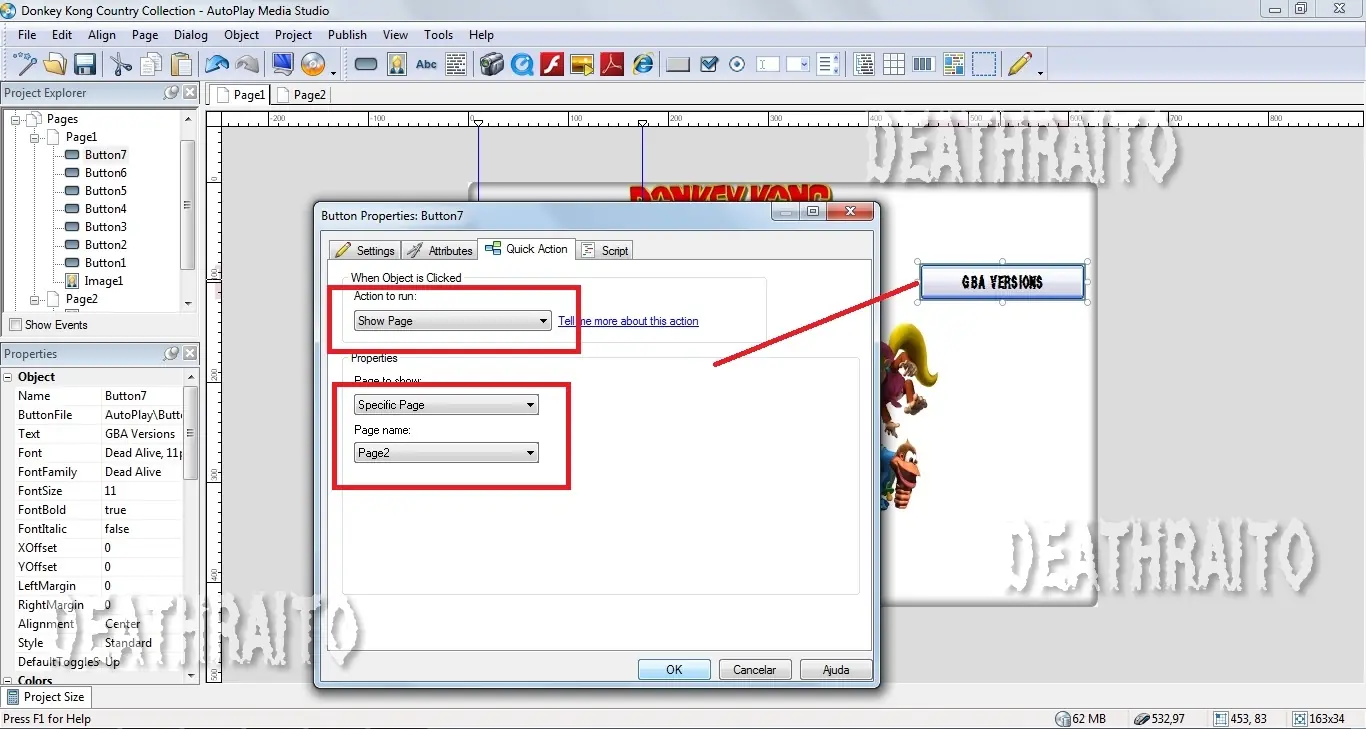This screenshot has height=729, width=1366.
Task: Click the '62 MB' status bar entry
Action: (1081, 719)
